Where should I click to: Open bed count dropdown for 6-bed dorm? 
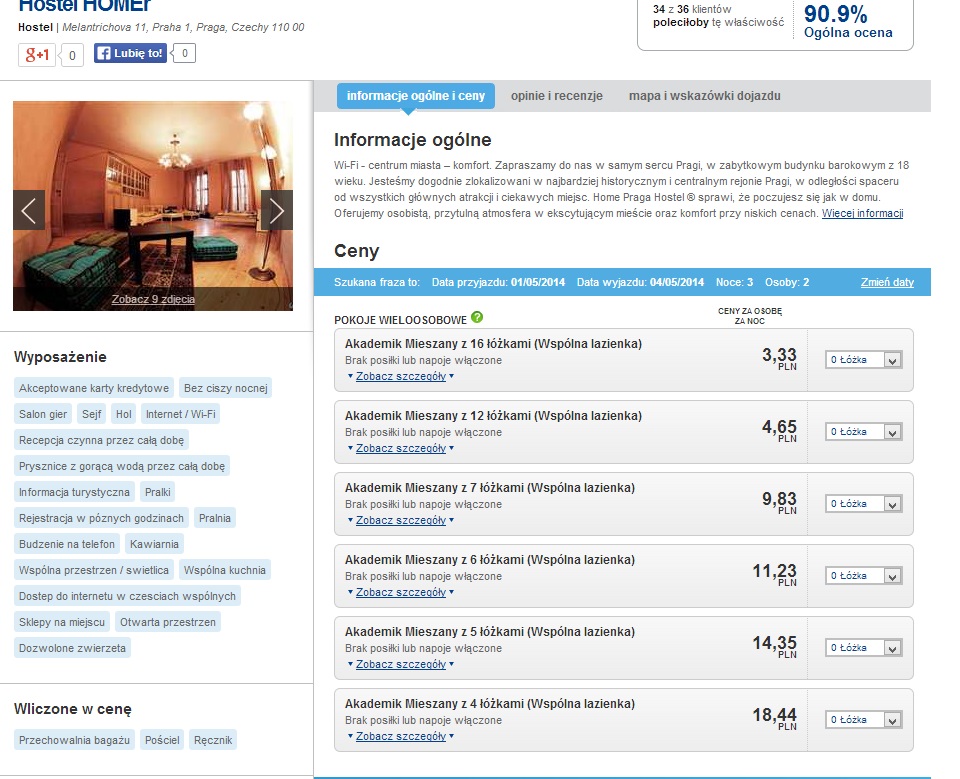[x=863, y=576]
